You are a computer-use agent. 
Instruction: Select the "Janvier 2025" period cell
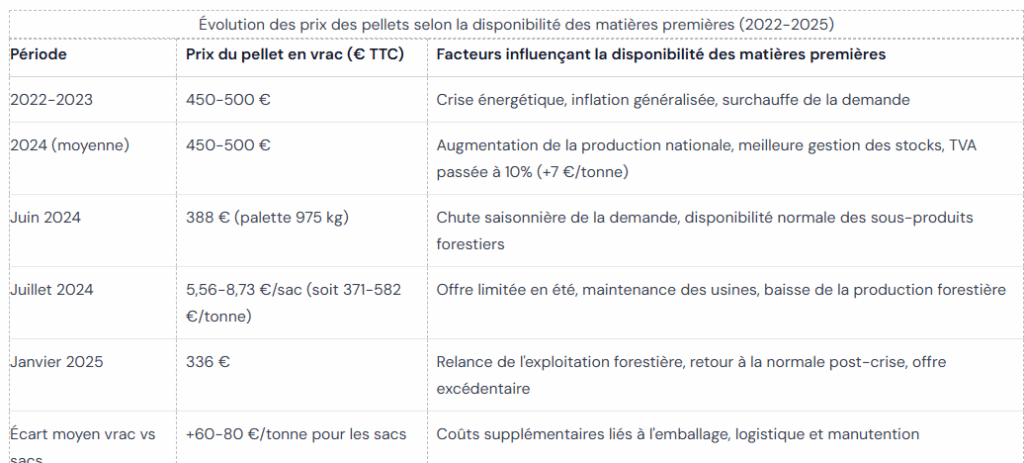click(x=56, y=362)
